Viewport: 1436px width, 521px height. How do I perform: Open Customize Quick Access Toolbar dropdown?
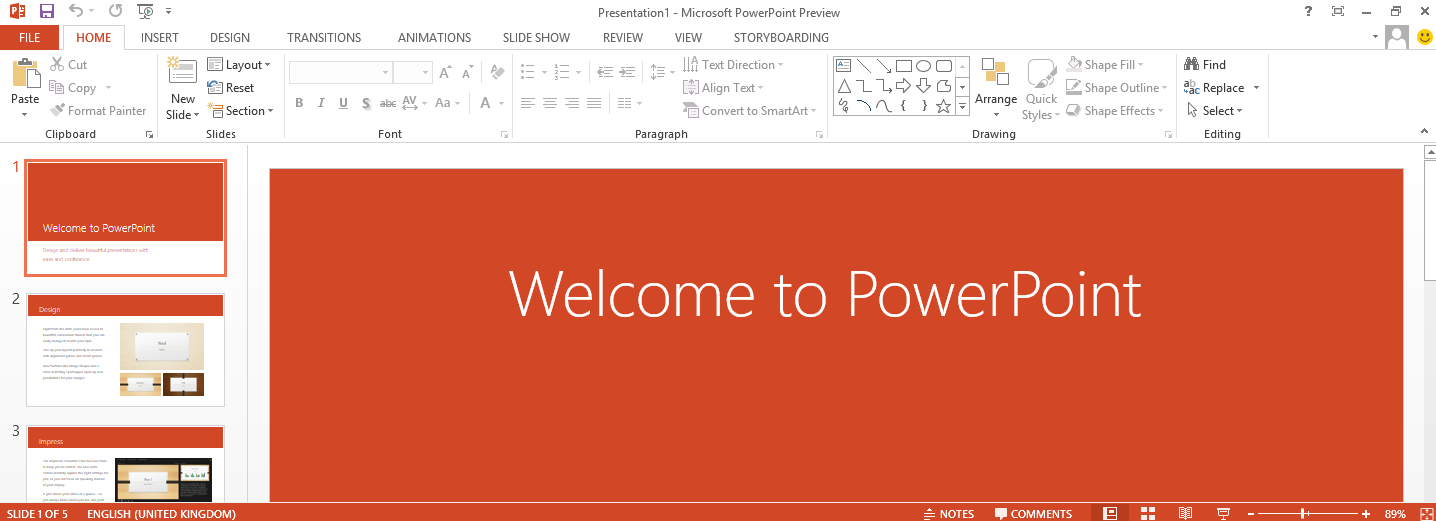[168, 12]
